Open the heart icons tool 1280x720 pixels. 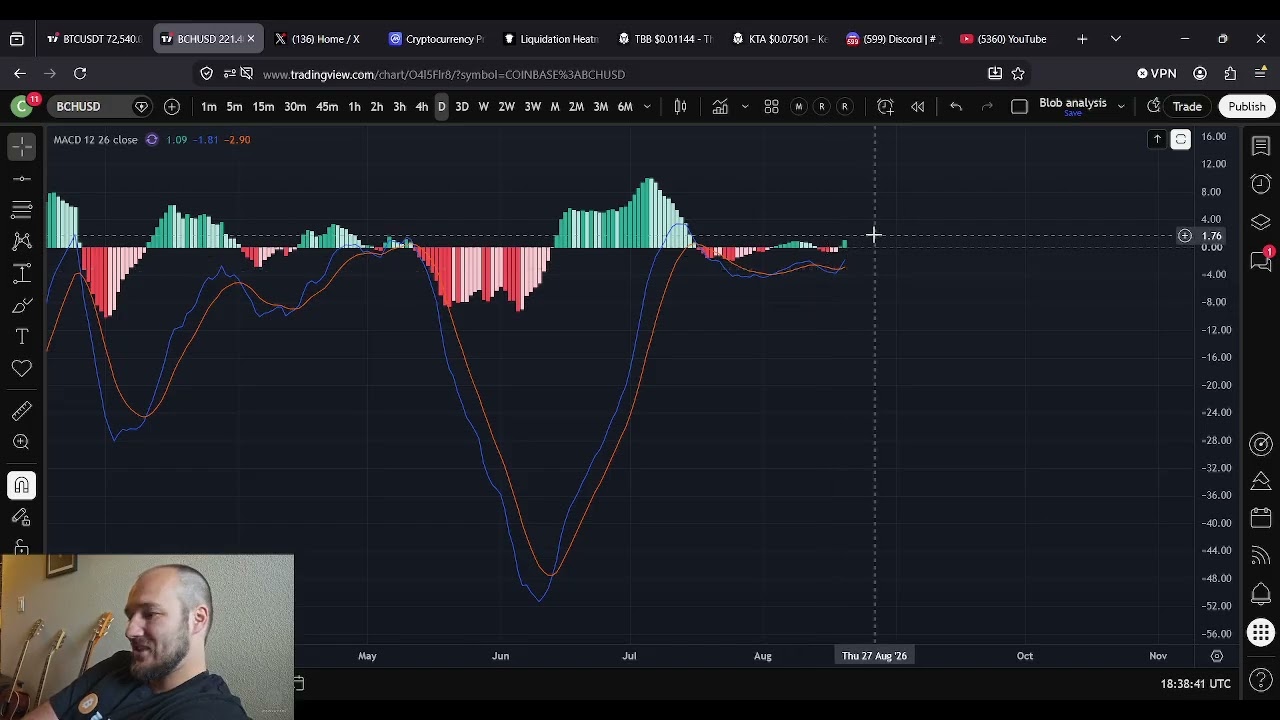pos(21,369)
